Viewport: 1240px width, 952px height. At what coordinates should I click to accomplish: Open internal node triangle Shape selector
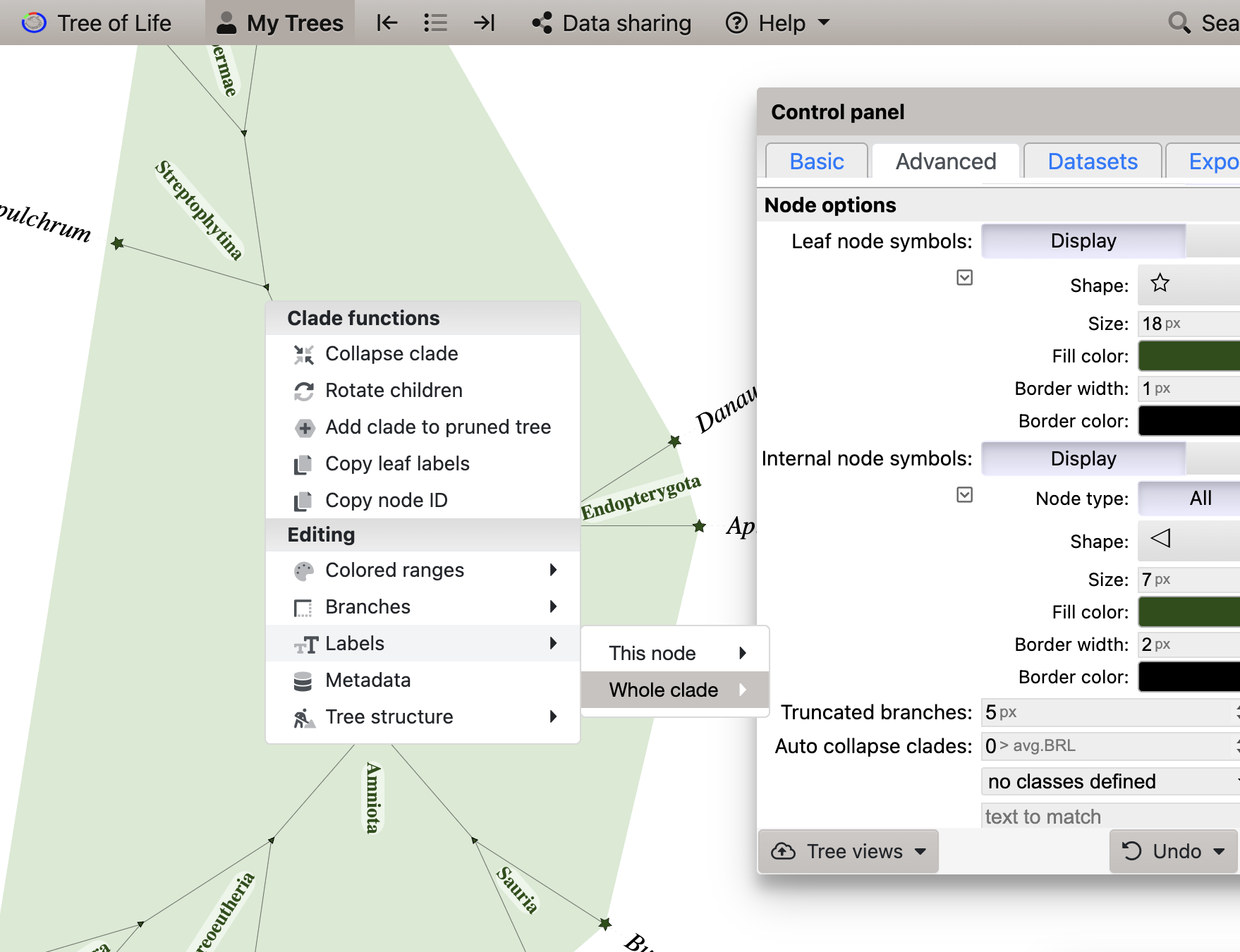click(x=1189, y=541)
